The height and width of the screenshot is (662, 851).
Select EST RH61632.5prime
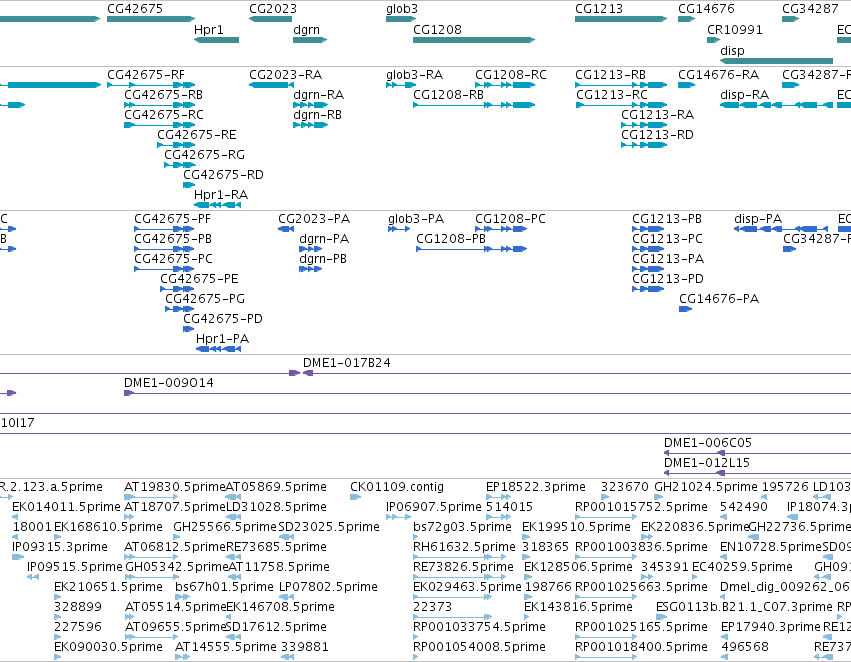tap(464, 548)
